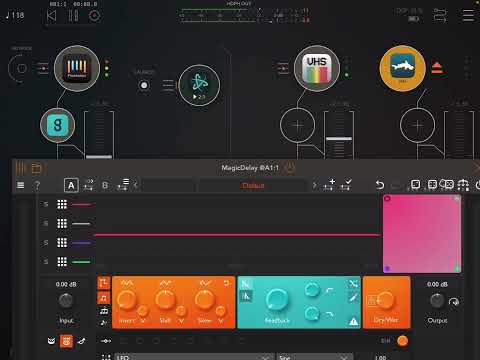Select the orange owl mode button
The image size is (480, 360).
tap(66, 341)
